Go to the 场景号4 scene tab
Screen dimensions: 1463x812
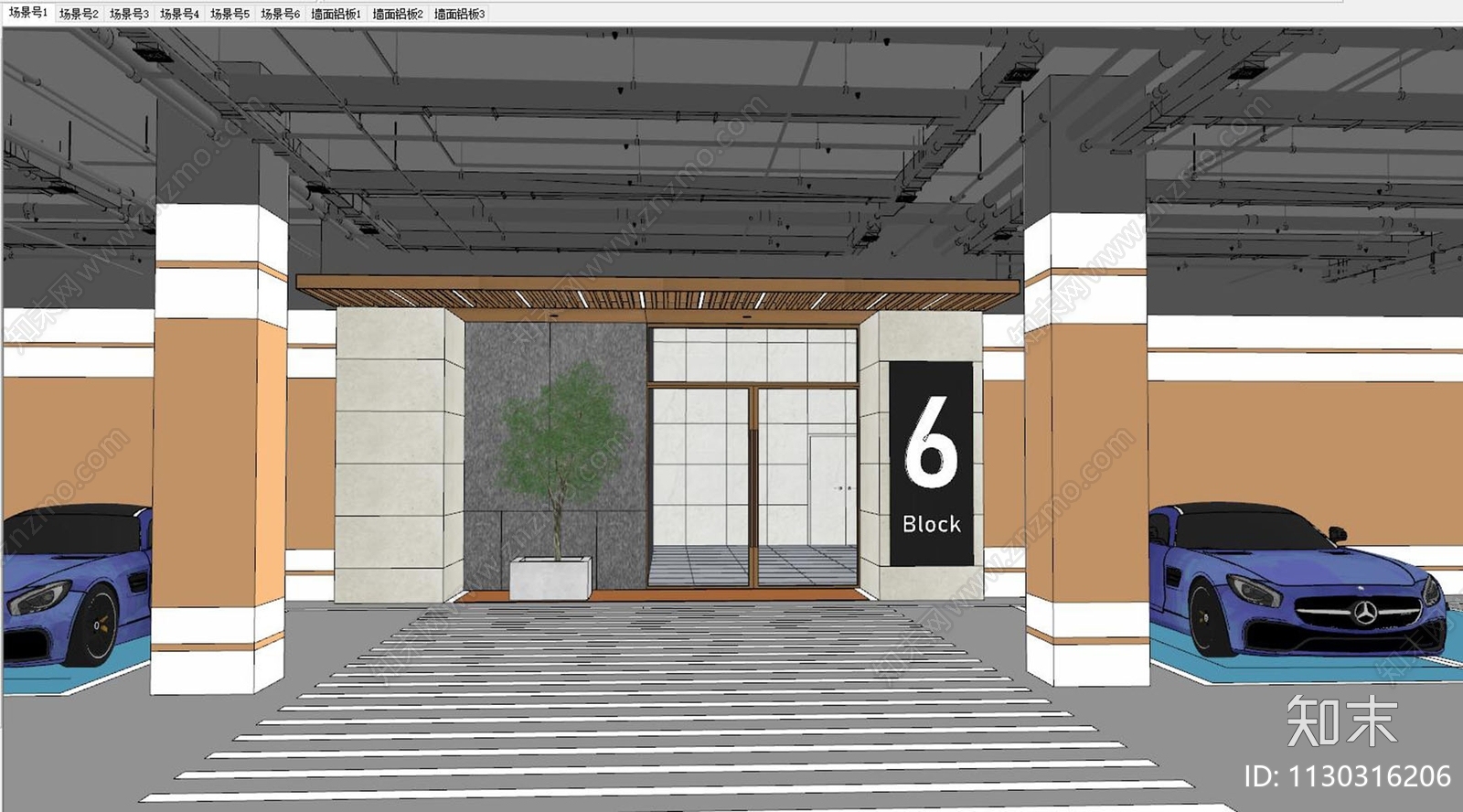point(179,14)
